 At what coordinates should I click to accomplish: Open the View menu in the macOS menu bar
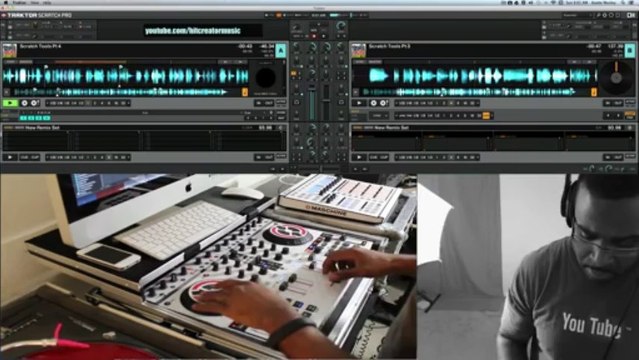click(35, 2)
